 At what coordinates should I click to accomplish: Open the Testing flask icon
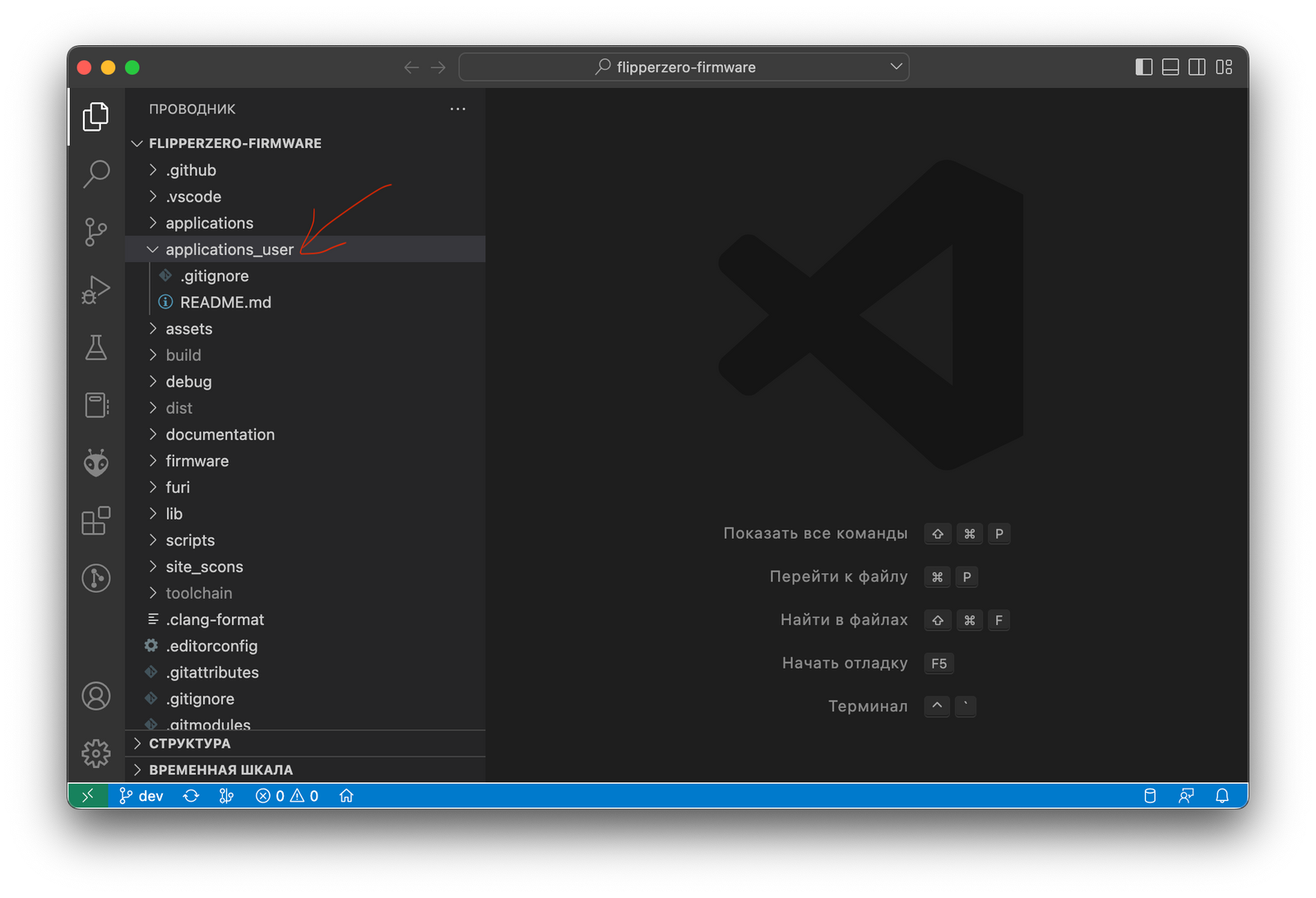[96, 347]
